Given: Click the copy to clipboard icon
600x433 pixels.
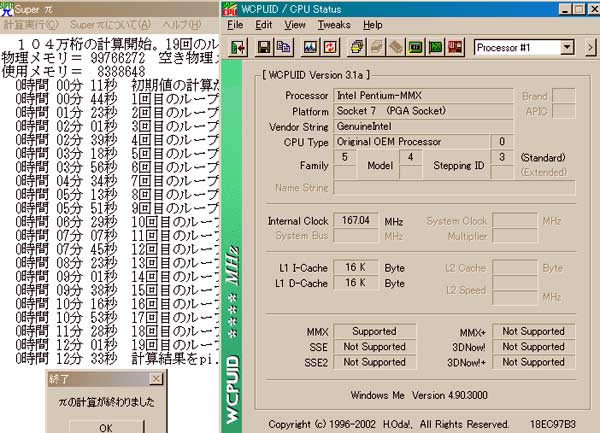Looking at the screenshot, I should [x=284, y=47].
